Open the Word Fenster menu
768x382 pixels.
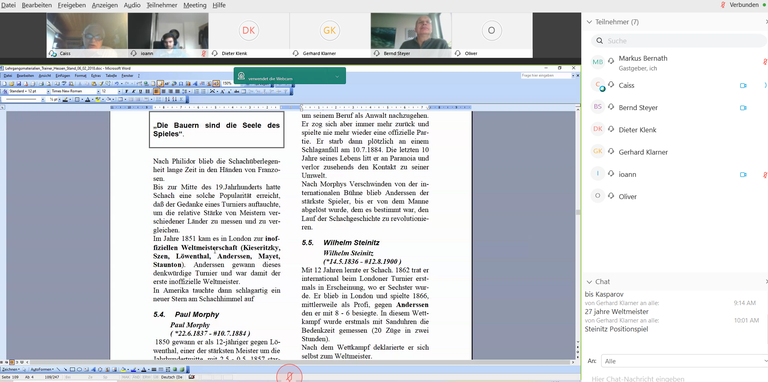click(x=127, y=76)
